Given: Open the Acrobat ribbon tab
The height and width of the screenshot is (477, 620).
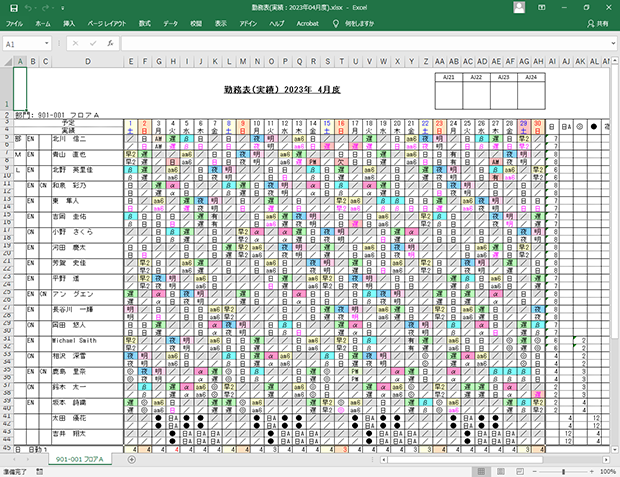Looking at the screenshot, I should click(x=308, y=24).
